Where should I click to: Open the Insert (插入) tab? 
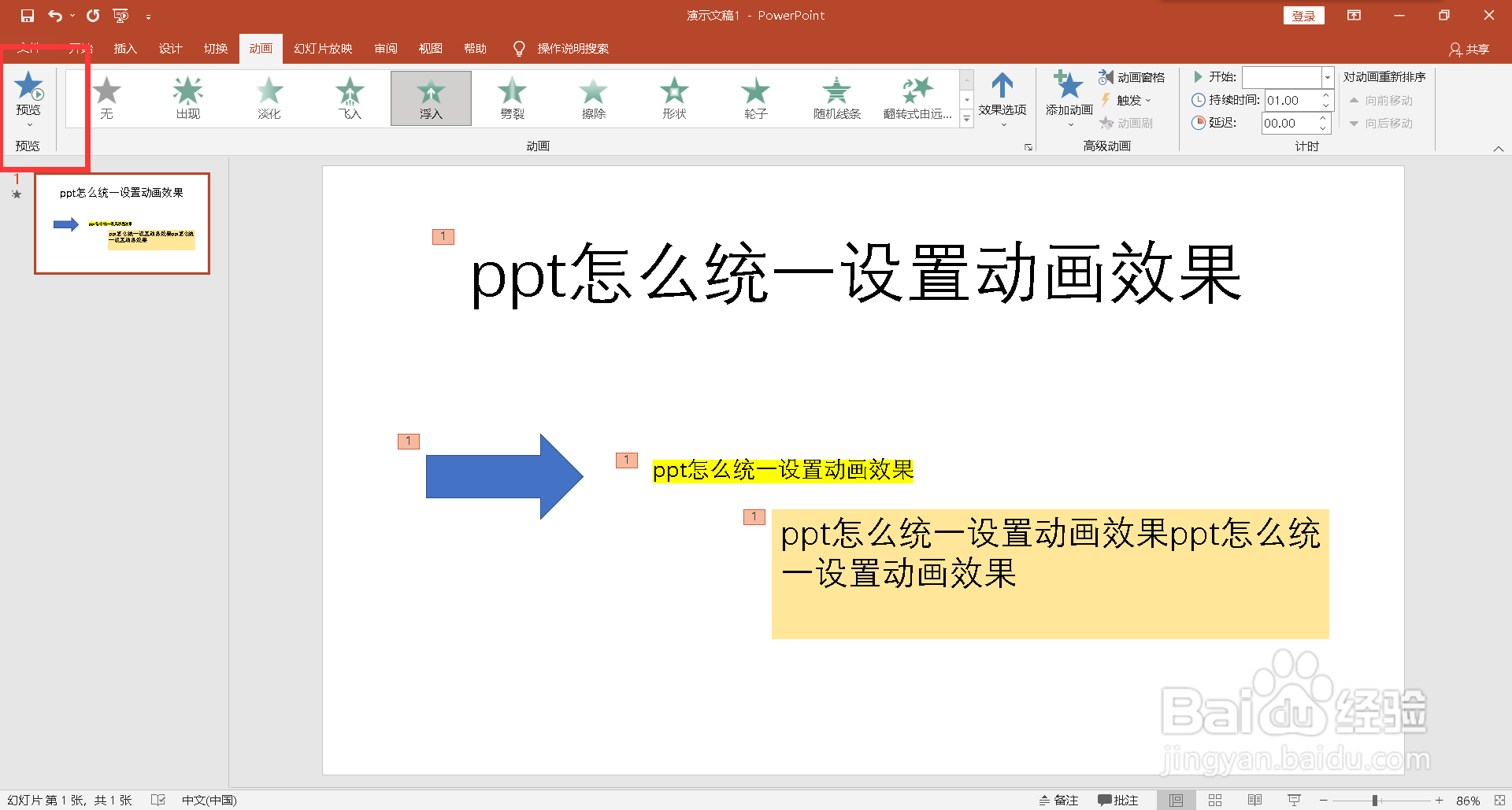click(125, 49)
